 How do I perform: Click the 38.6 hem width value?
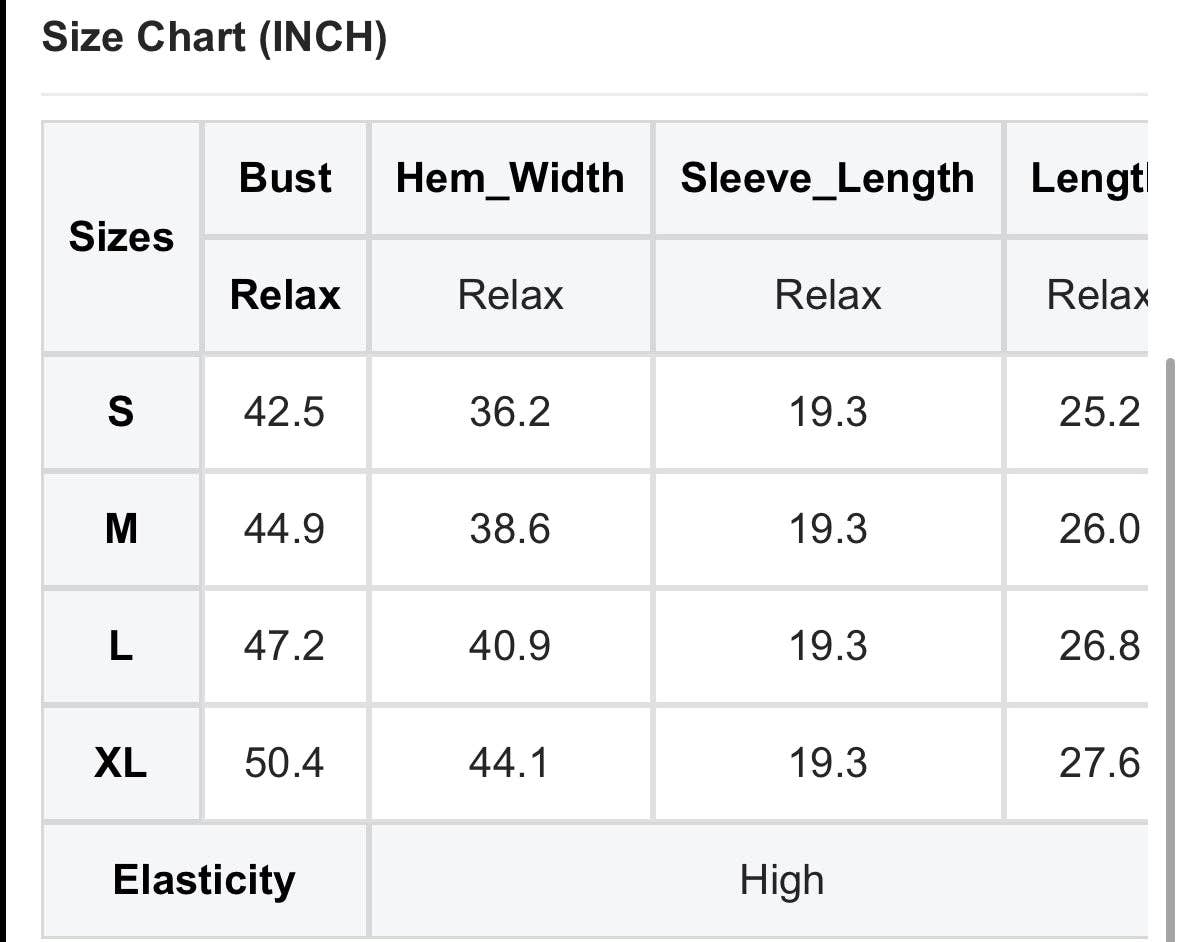coord(511,529)
